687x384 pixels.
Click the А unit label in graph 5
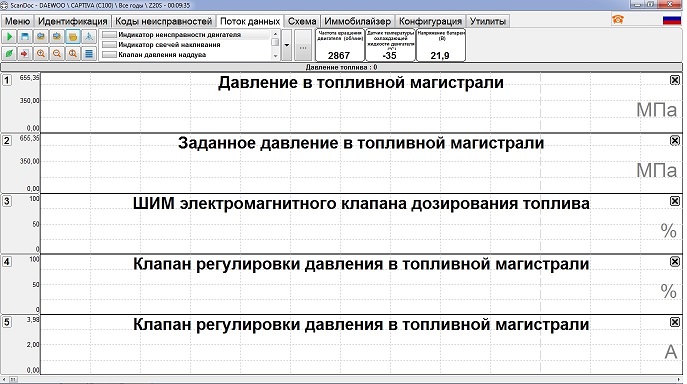click(671, 352)
